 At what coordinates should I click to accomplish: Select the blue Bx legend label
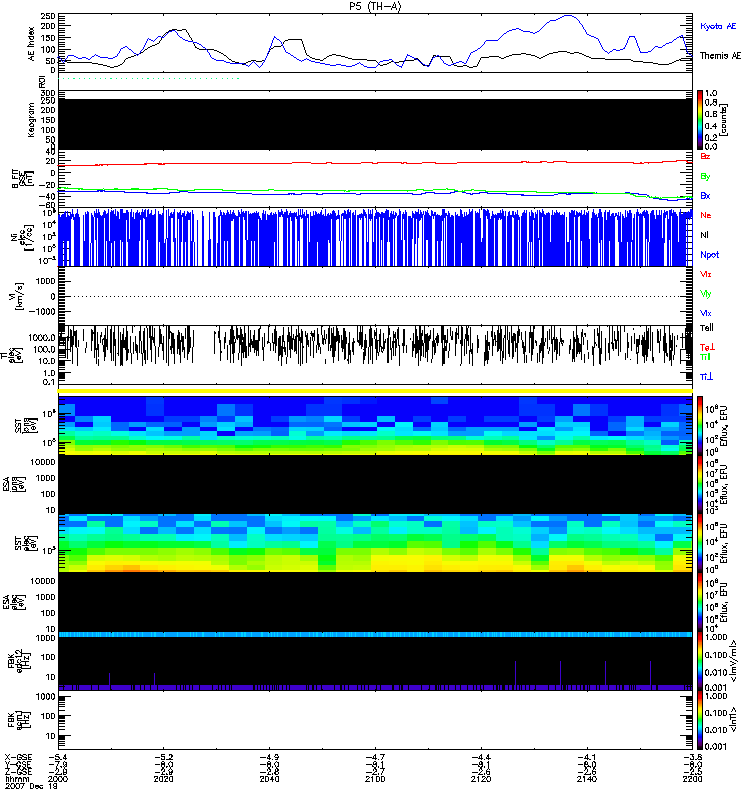pos(706,196)
